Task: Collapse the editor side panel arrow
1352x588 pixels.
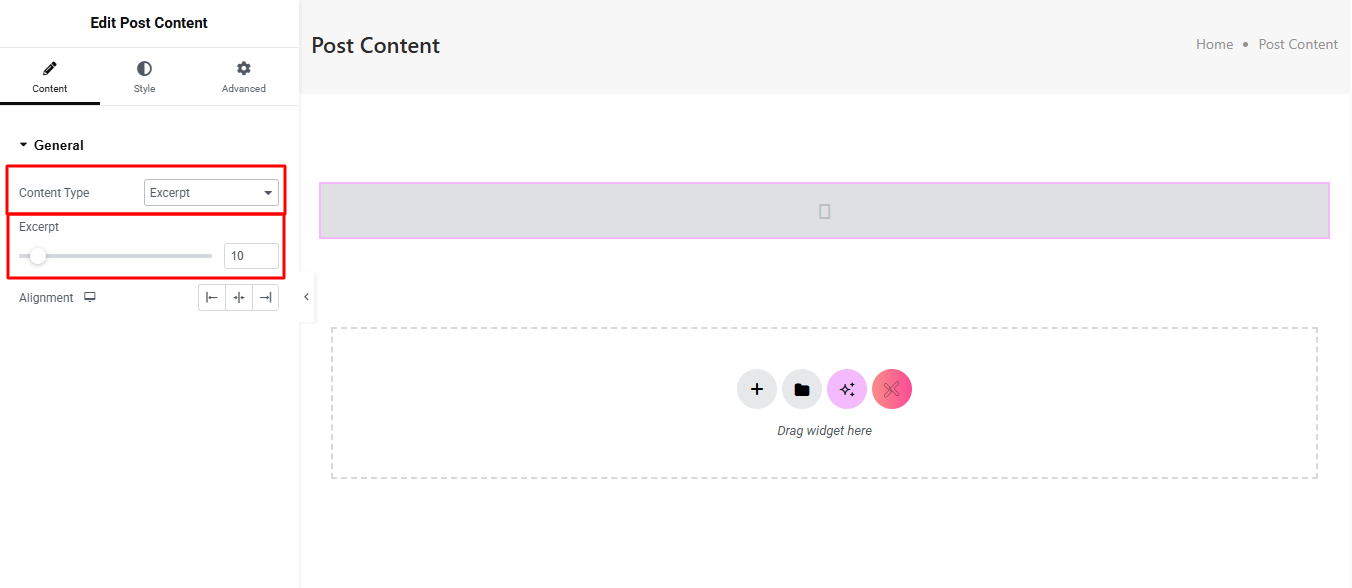Action: 306,297
